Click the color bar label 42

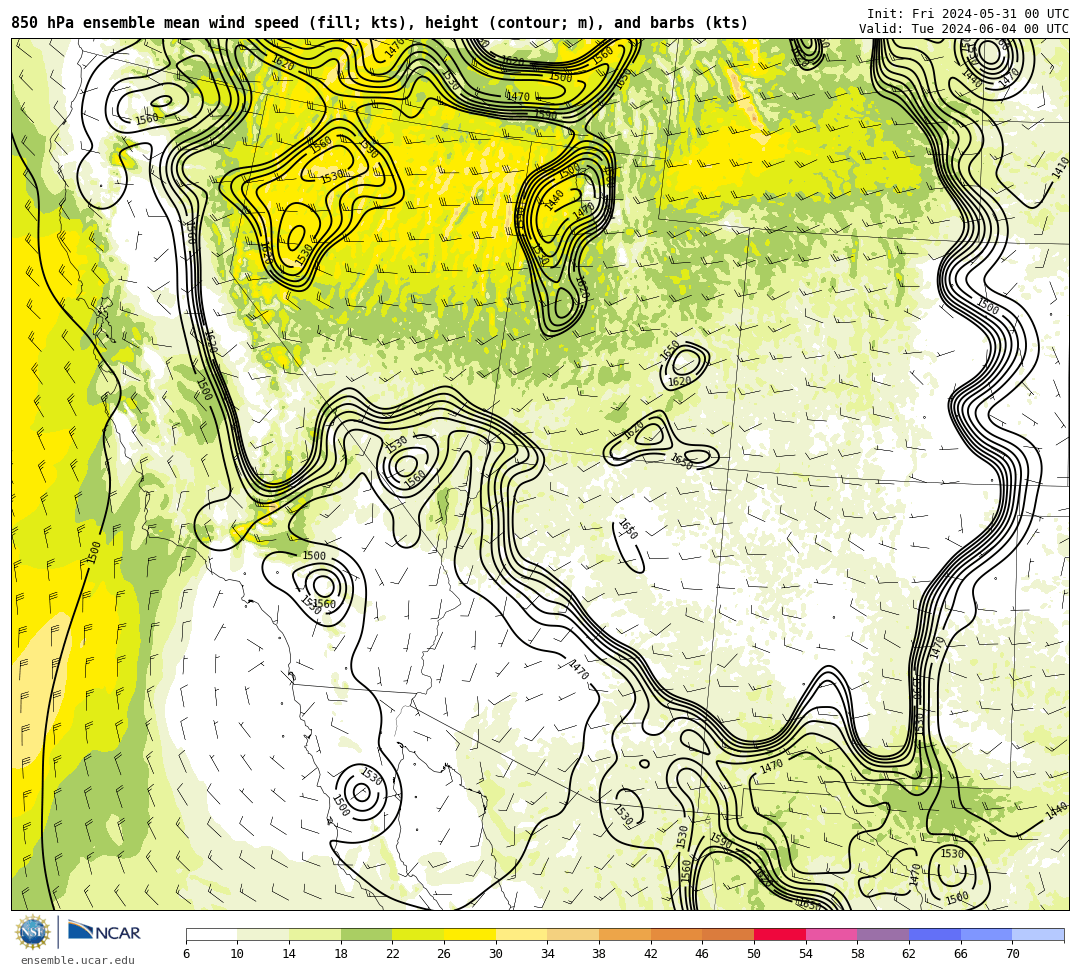click(651, 954)
